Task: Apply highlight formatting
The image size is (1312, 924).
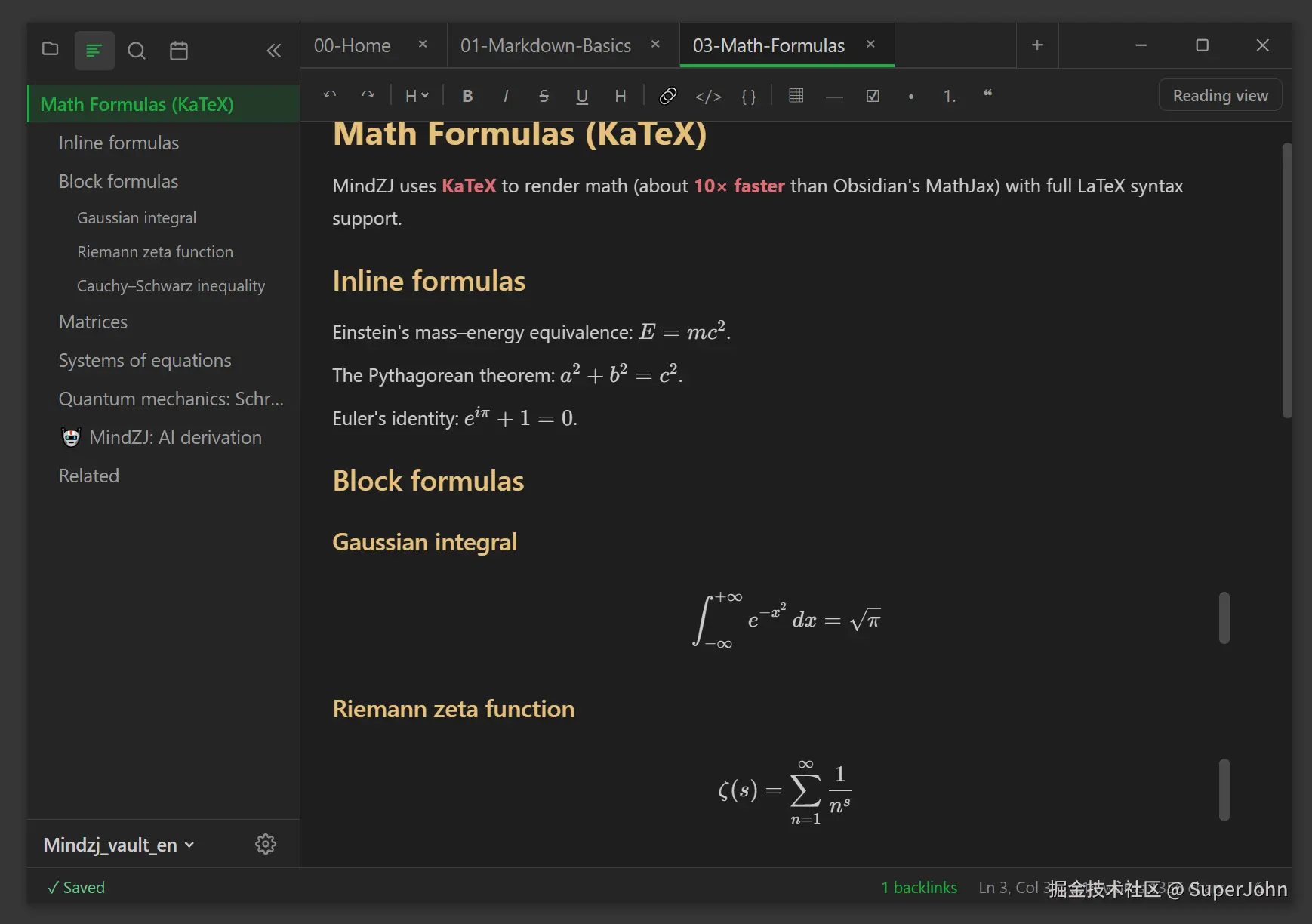Action: coord(621,95)
